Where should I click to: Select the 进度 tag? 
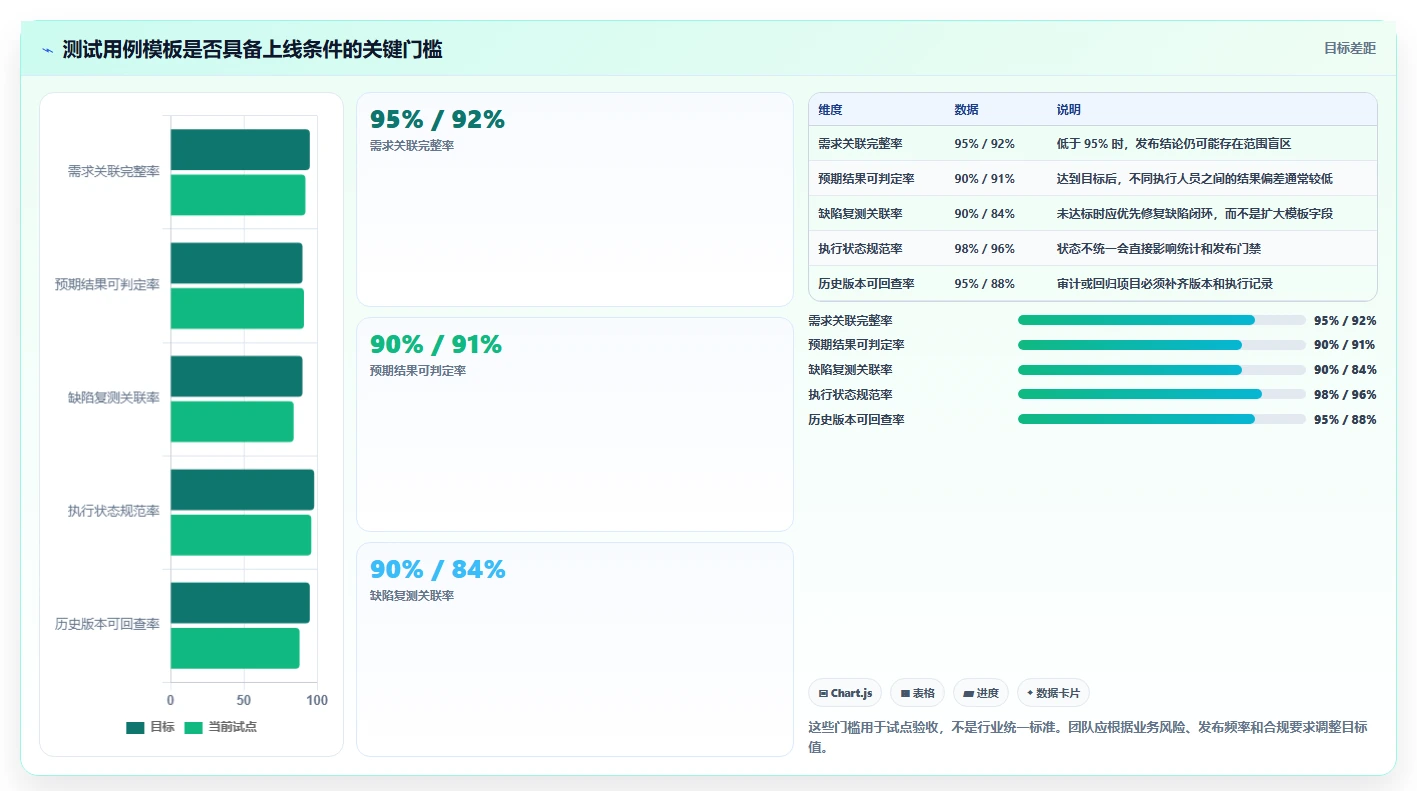pyautogui.click(x=980, y=693)
